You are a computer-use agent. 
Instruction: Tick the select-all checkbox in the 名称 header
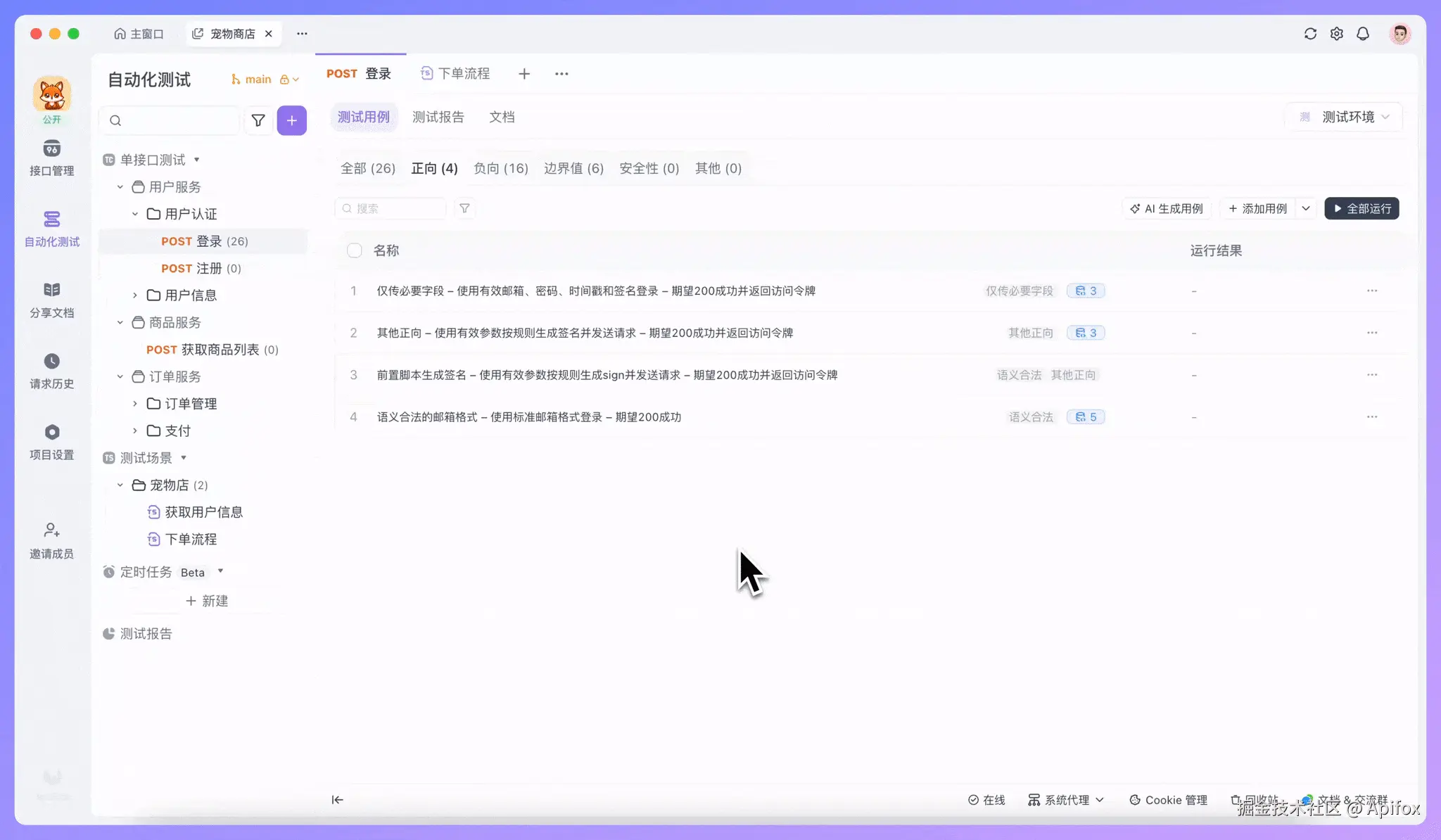click(355, 251)
